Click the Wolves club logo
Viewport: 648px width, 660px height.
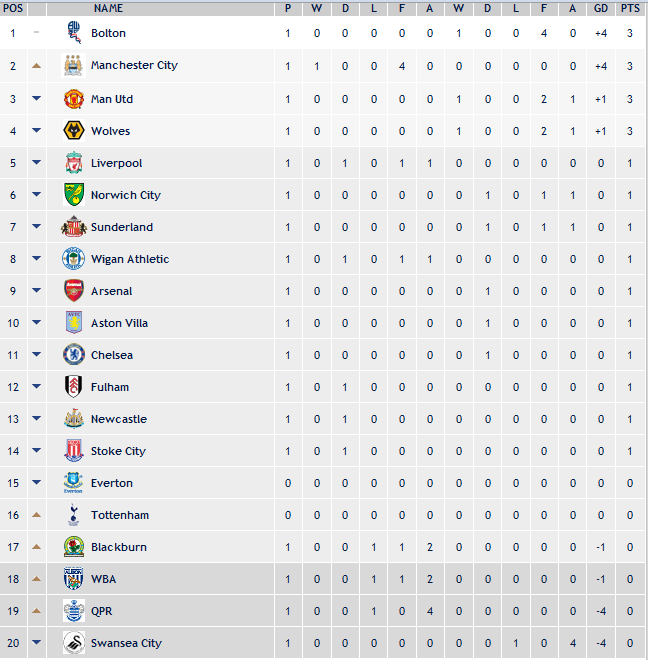coord(73,131)
